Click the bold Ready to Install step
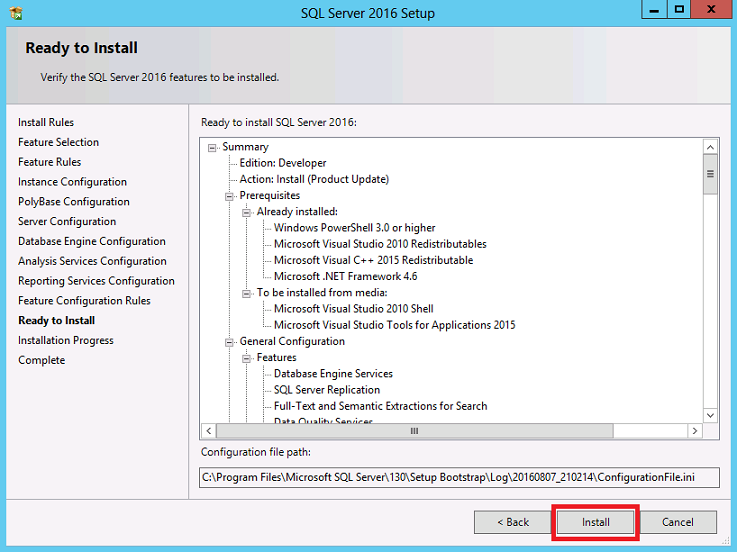 tap(56, 320)
